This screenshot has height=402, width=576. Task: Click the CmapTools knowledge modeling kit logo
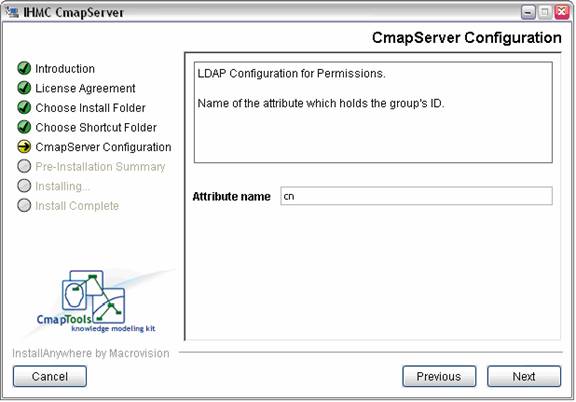point(96,302)
